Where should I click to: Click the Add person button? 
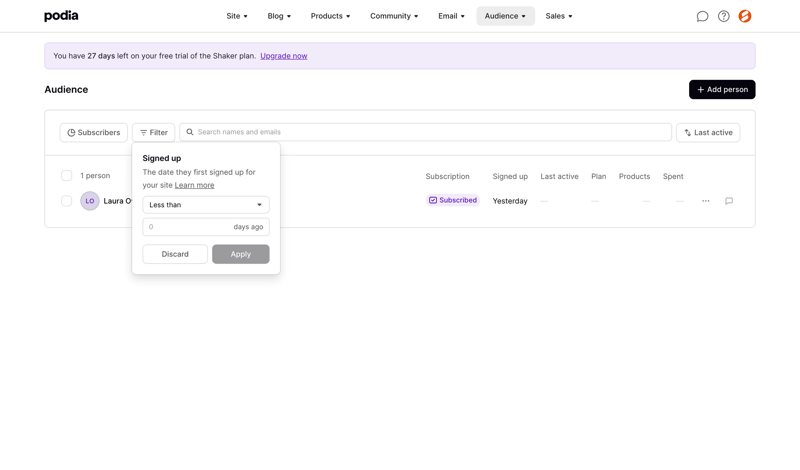pyautogui.click(x=722, y=90)
